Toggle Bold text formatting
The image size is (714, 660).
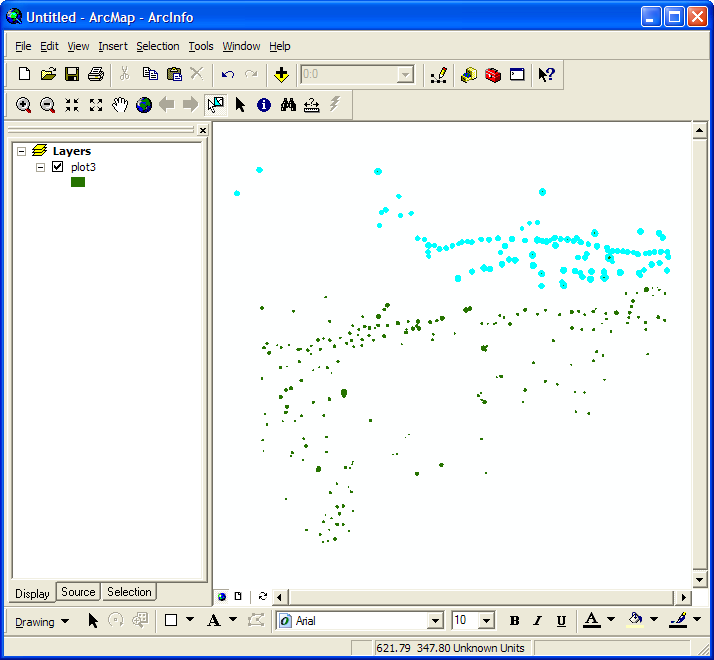click(514, 620)
